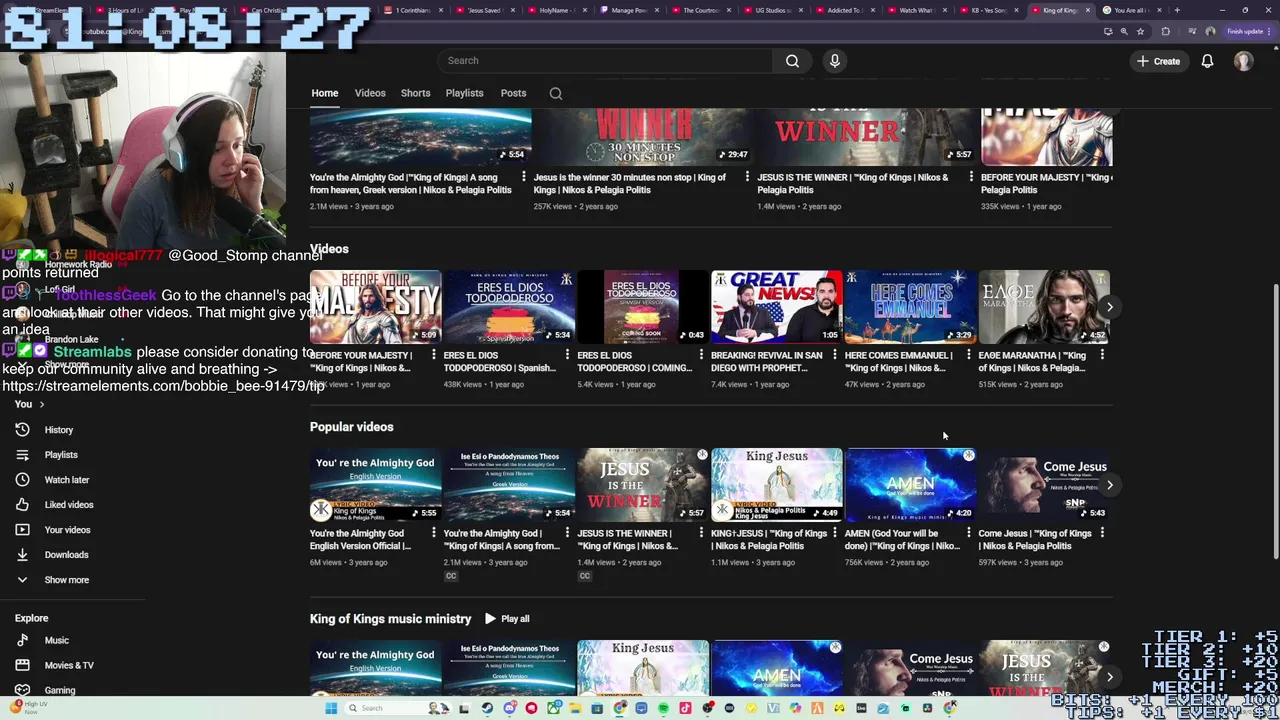Open the browser zoom magnifier icon
This screenshot has height=720, width=1280.
[x=1124, y=31]
